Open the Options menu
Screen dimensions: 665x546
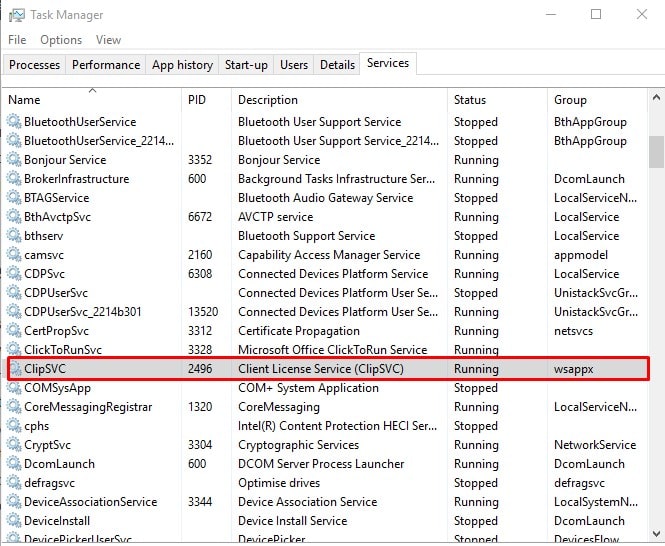[61, 40]
